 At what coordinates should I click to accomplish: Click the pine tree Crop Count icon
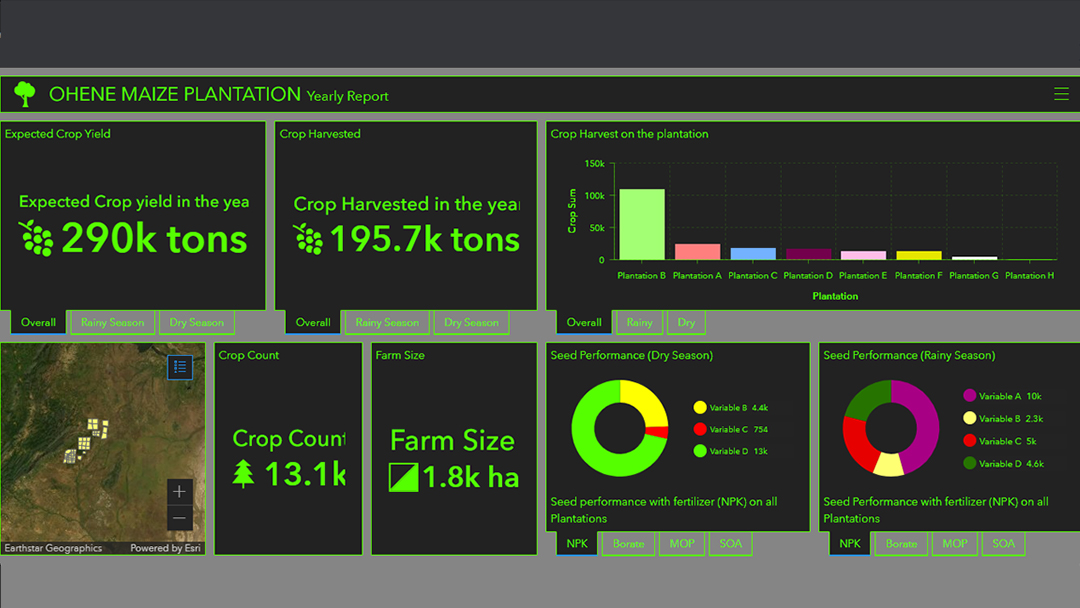[x=243, y=473]
